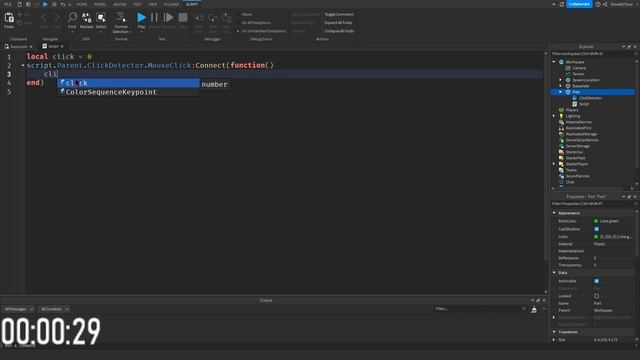Click the Stop square icon
640x360 pixels.
(183, 19)
